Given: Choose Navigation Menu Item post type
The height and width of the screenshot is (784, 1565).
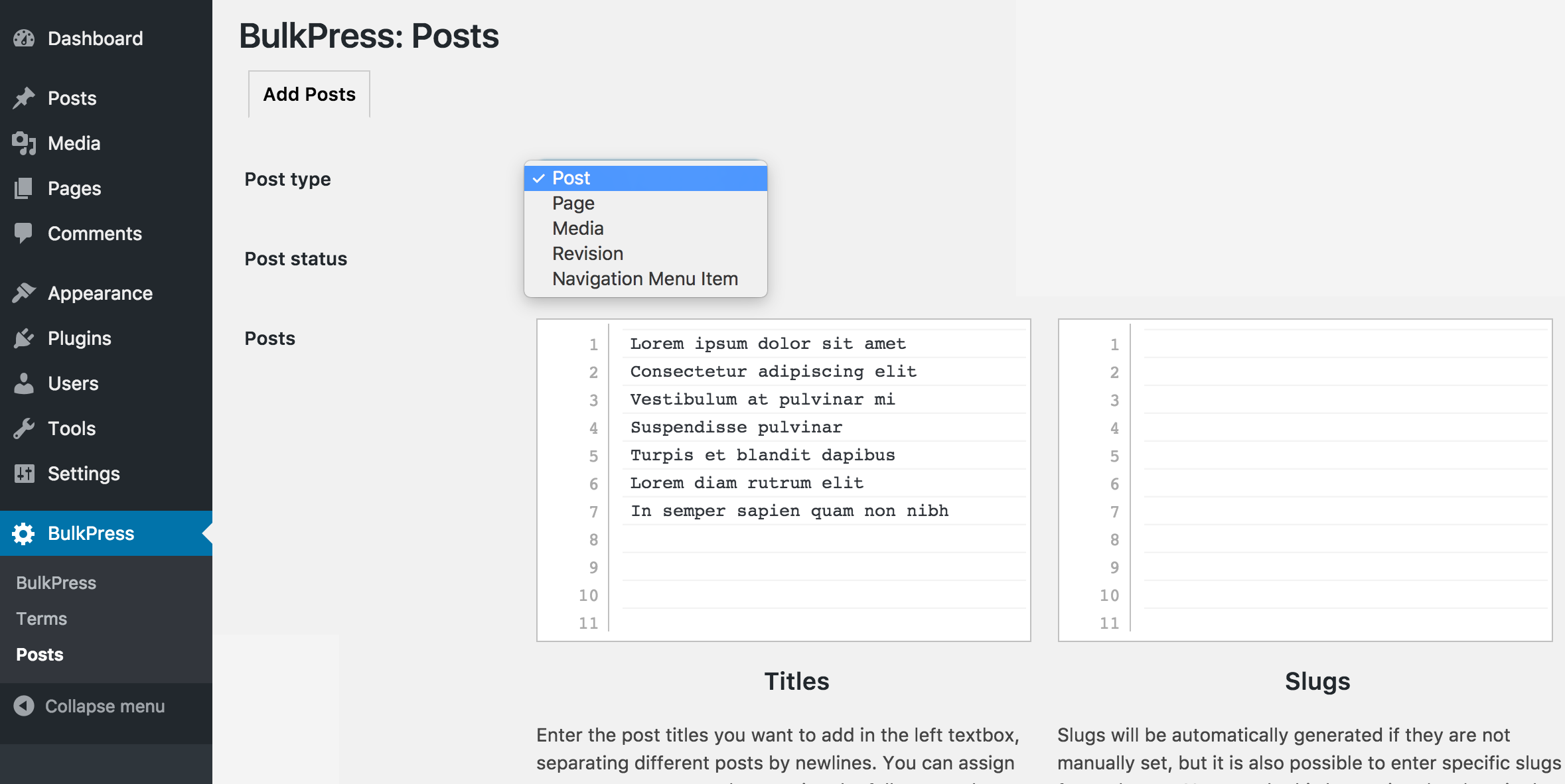Looking at the screenshot, I should (x=646, y=279).
